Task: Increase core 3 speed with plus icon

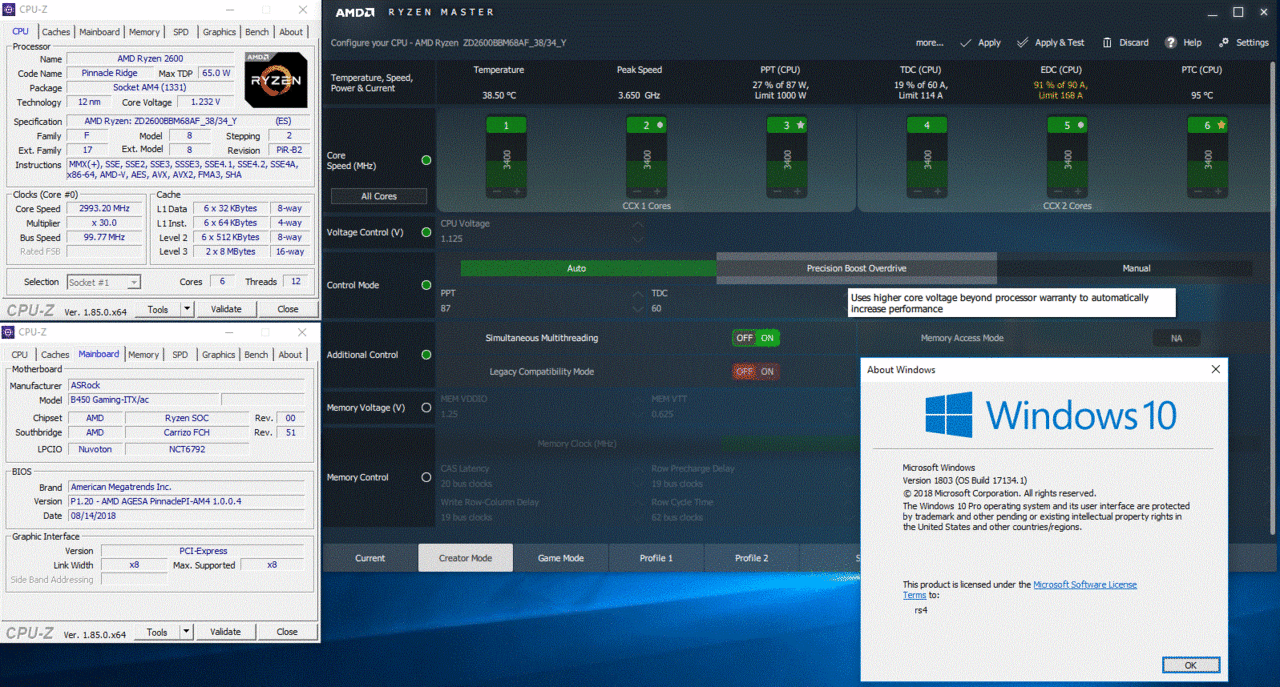Action: click(x=797, y=191)
